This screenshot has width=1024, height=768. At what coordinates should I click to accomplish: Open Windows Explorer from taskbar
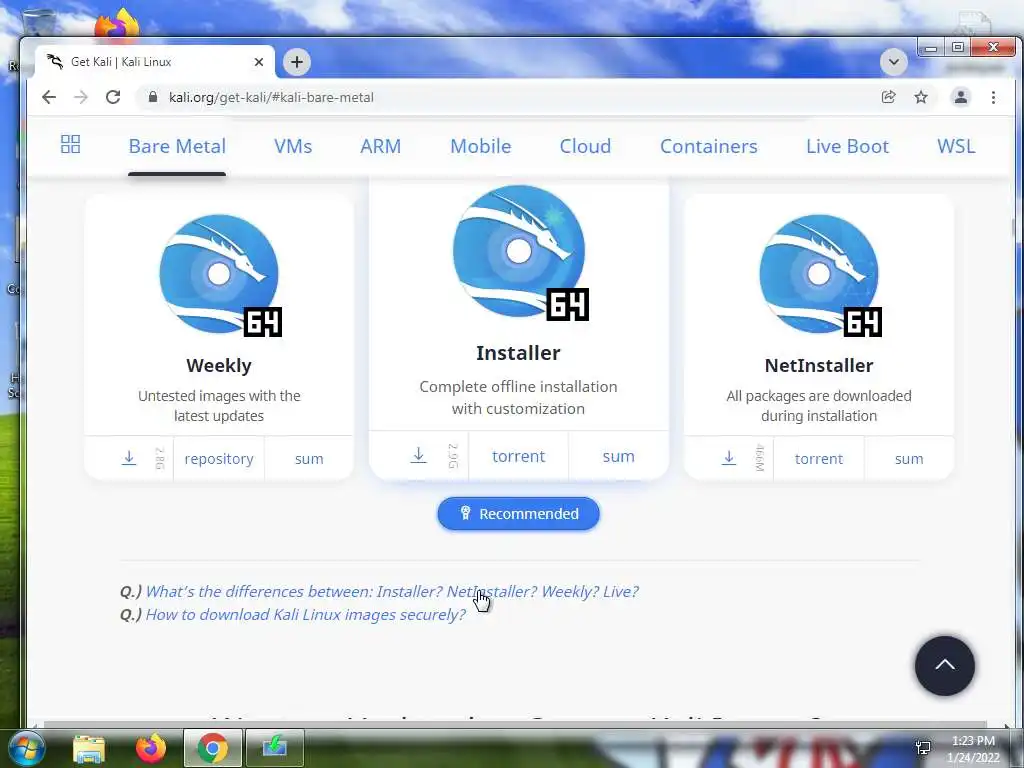pos(89,748)
